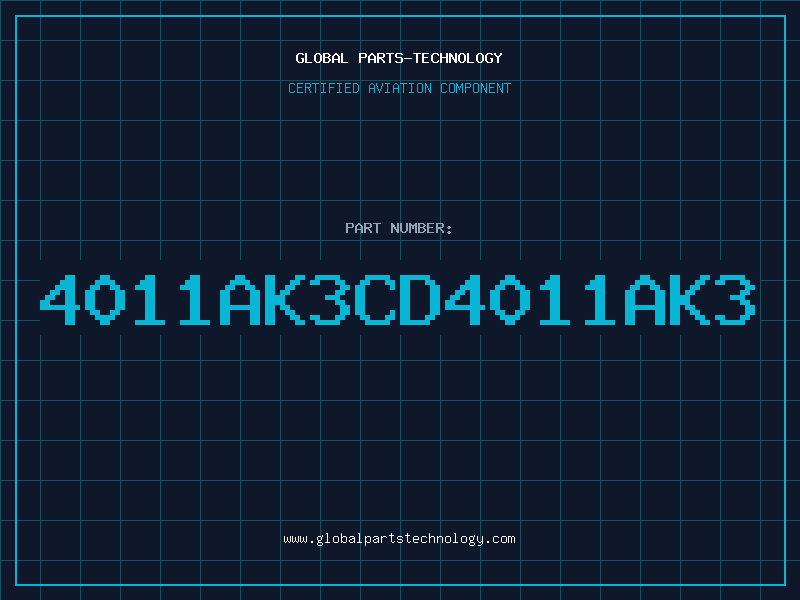
Task: Click the CERTIFIED AVIATION COMPONENT subtitle
Action: tap(399, 88)
